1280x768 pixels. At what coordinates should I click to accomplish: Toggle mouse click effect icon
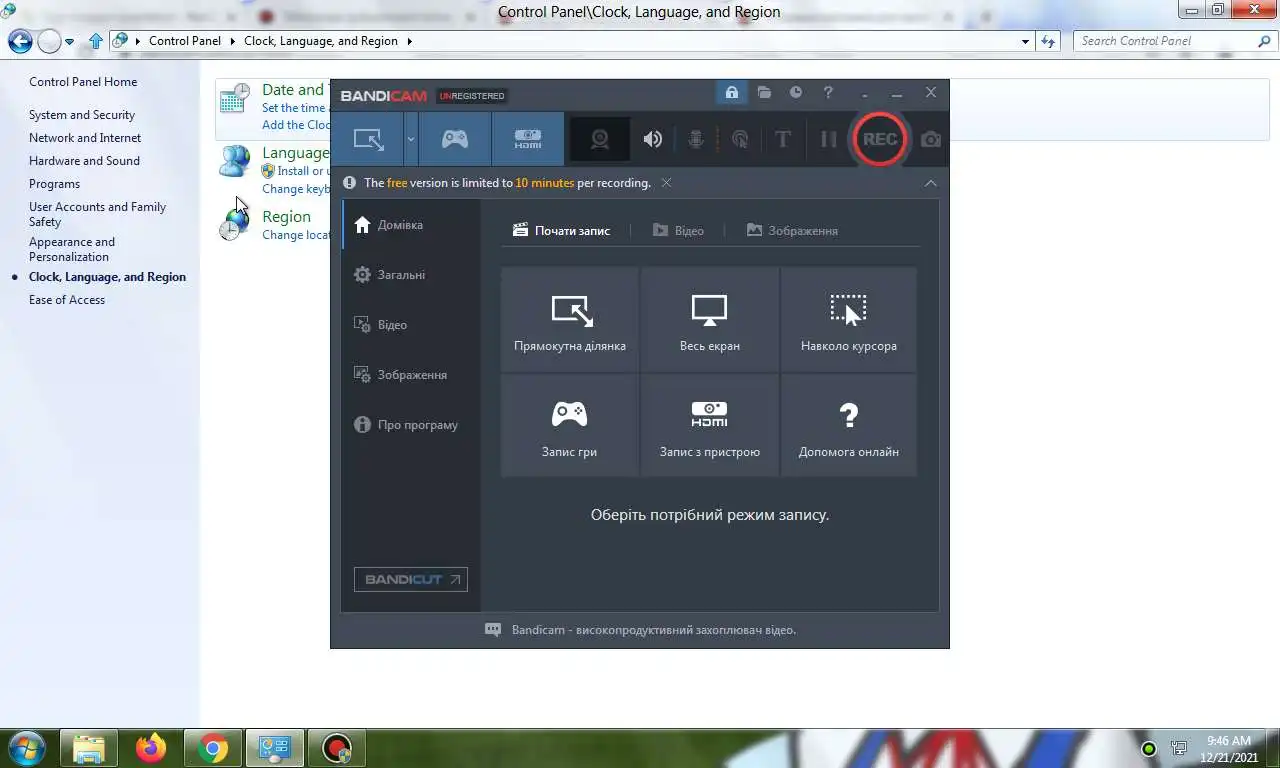(x=740, y=139)
